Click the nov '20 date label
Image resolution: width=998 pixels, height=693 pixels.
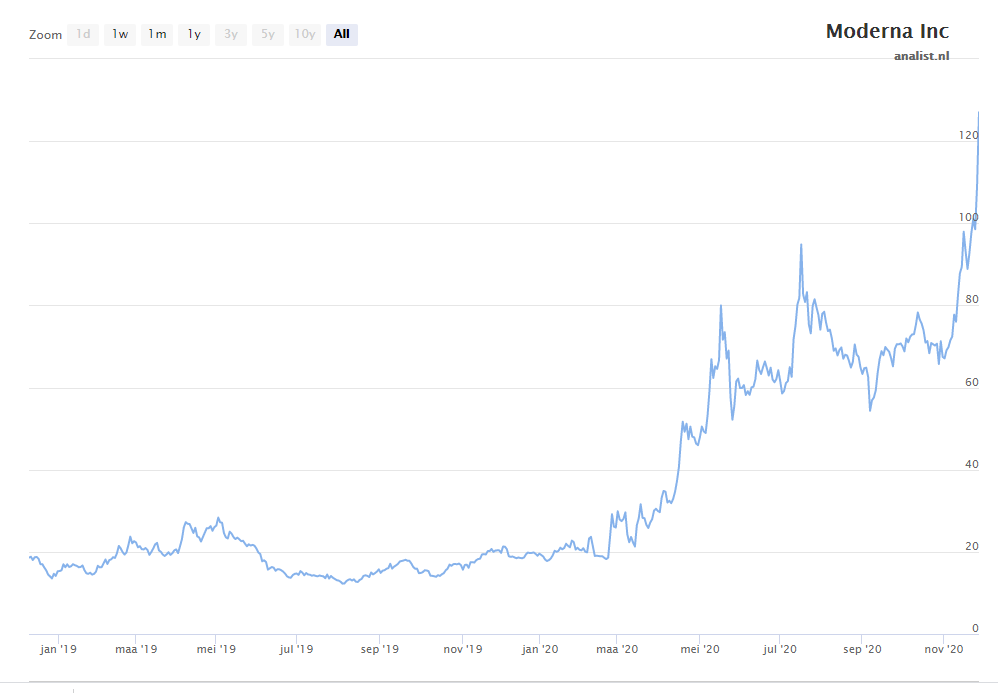[x=944, y=649]
